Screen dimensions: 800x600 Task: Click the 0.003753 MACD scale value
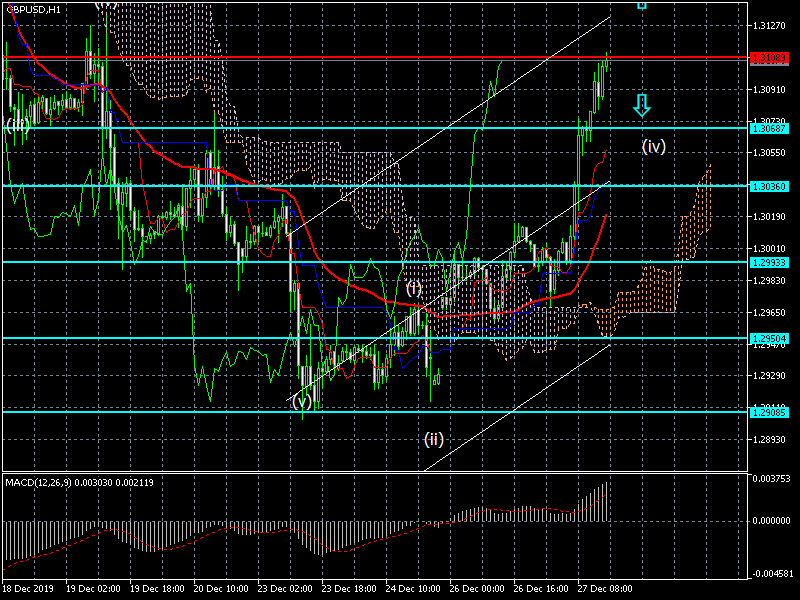click(771, 479)
